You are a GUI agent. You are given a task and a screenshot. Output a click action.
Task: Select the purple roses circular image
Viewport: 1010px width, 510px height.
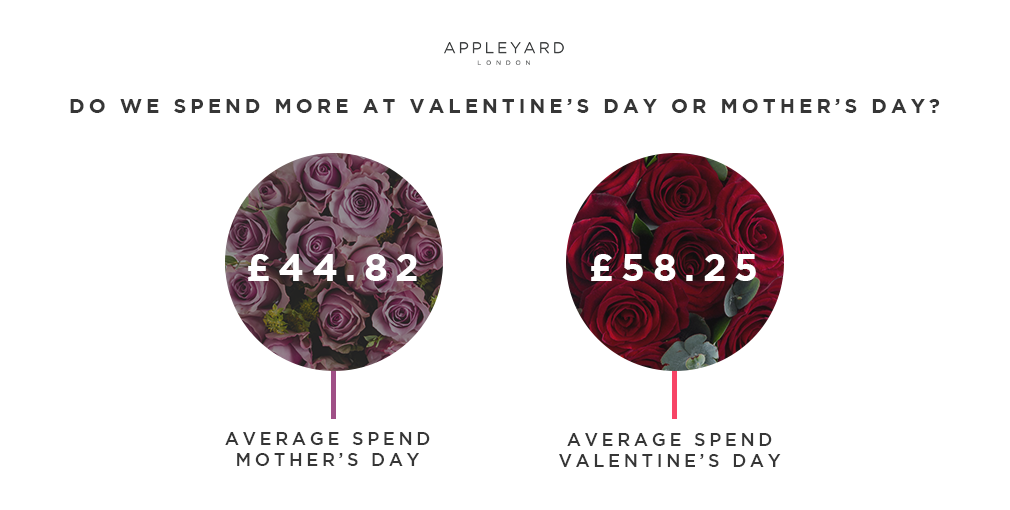(334, 261)
